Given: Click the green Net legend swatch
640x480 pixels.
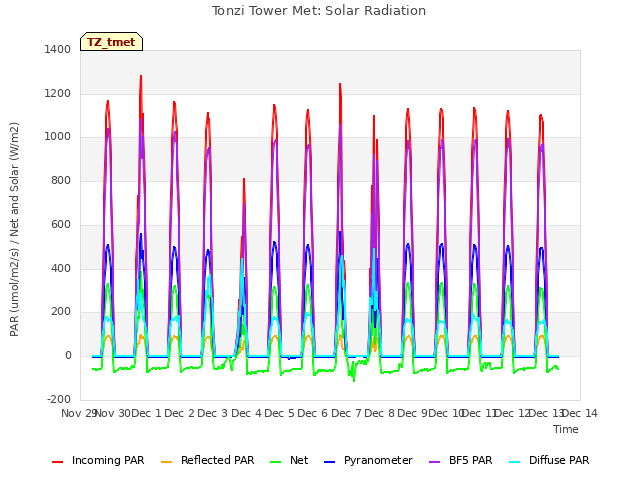Looking at the screenshot, I should [x=276, y=462].
